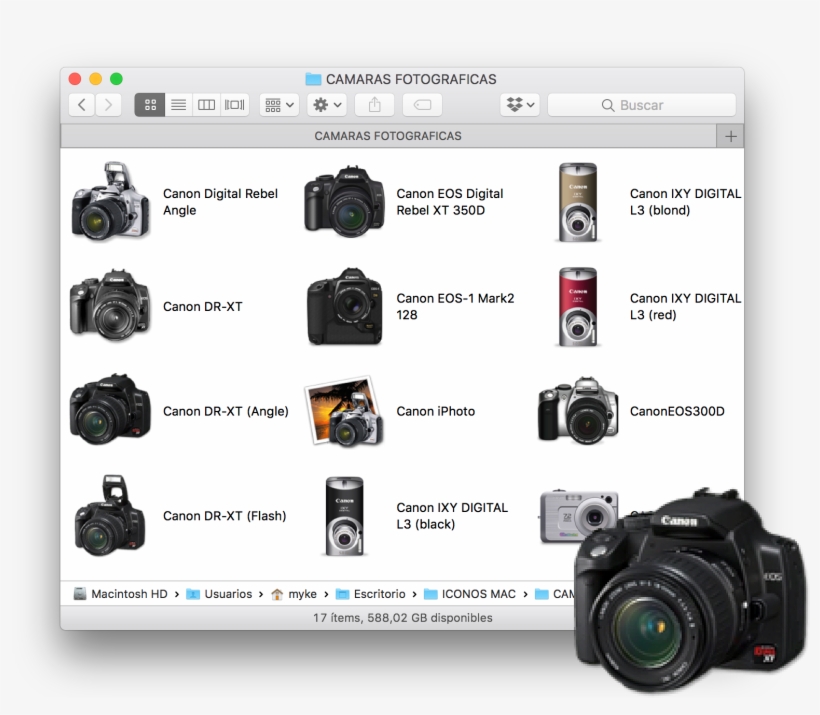Image resolution: width=820 pixels, height=715 pixels.
Task: Go back with the left arrow button
Action: point(82,105)
